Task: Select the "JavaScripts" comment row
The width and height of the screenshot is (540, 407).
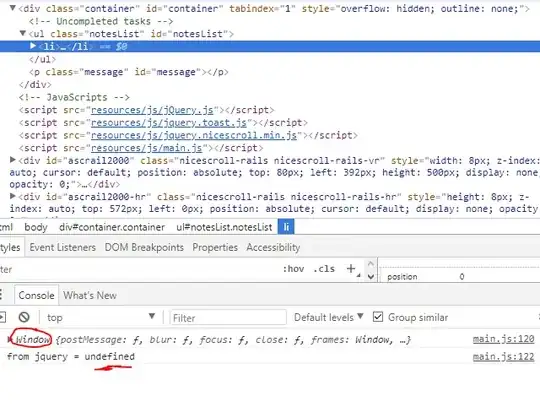Action: (74, 97)
